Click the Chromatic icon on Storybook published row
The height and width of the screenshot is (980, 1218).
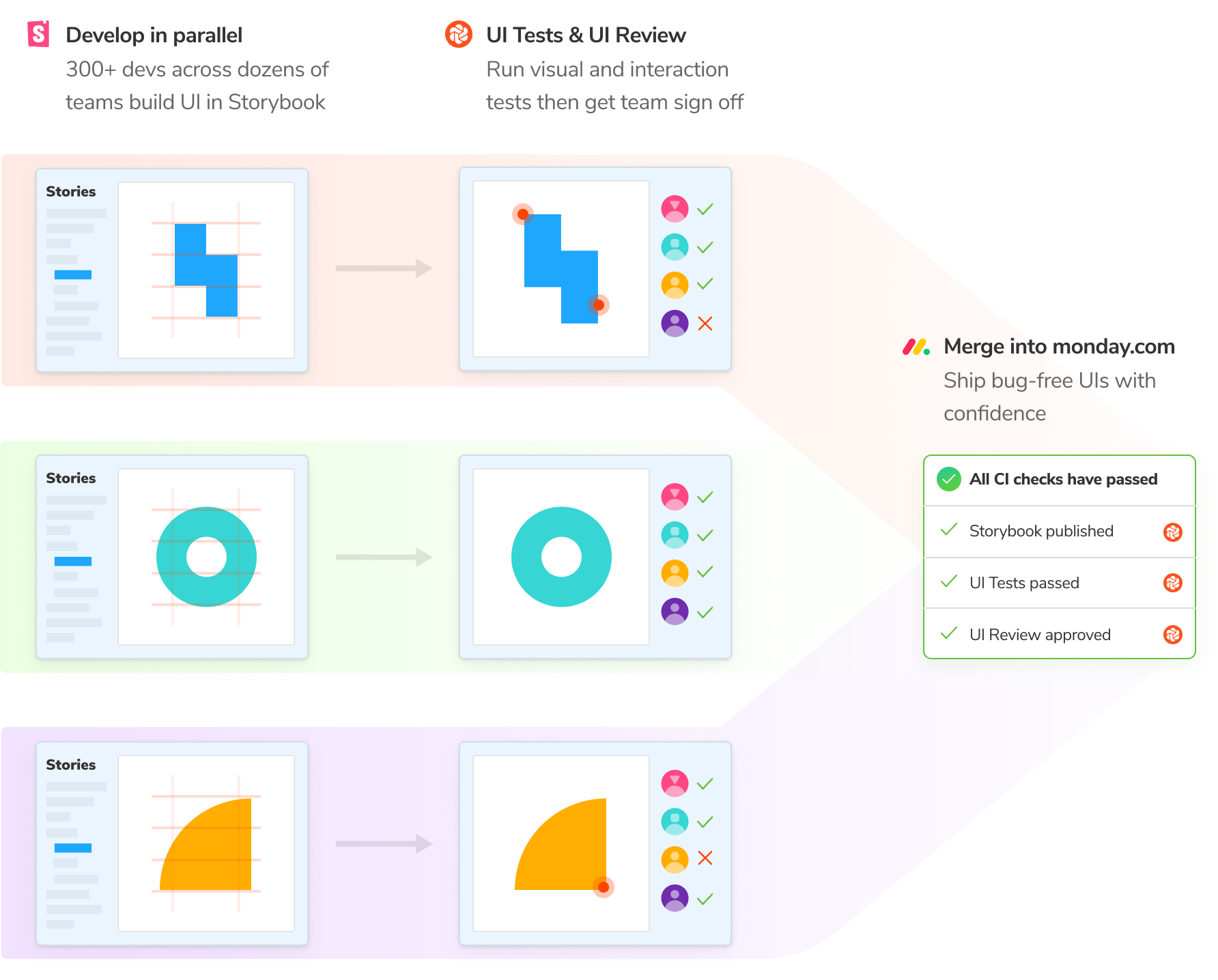[1172, 532]
